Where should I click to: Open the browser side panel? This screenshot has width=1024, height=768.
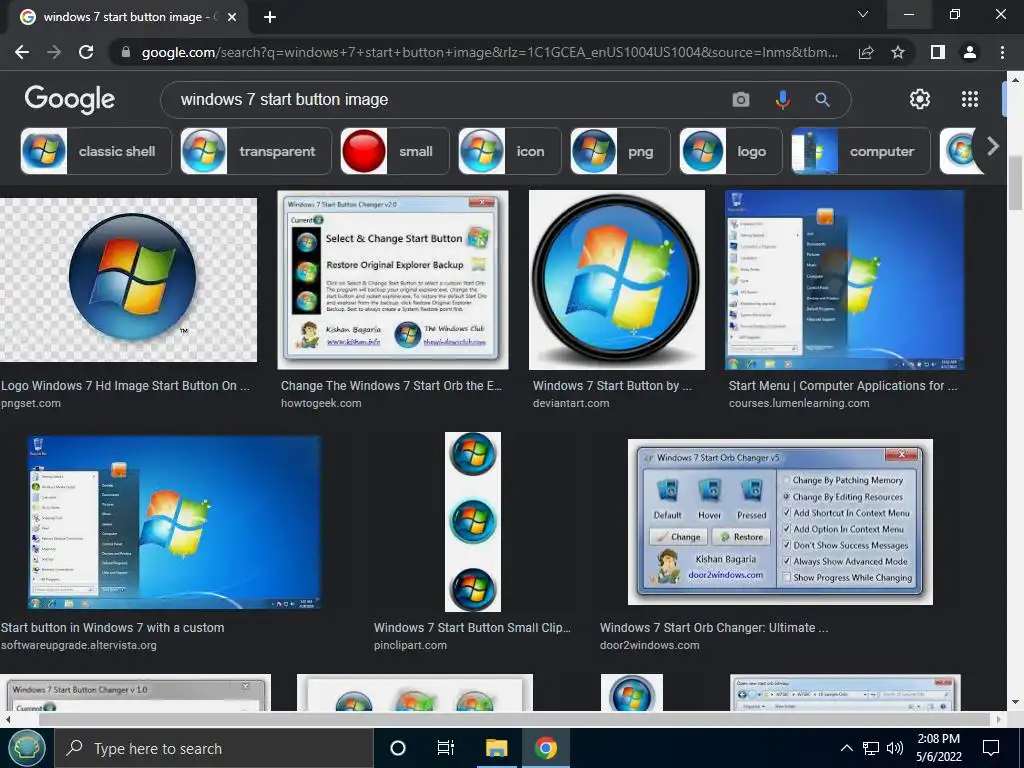point(938,52)
